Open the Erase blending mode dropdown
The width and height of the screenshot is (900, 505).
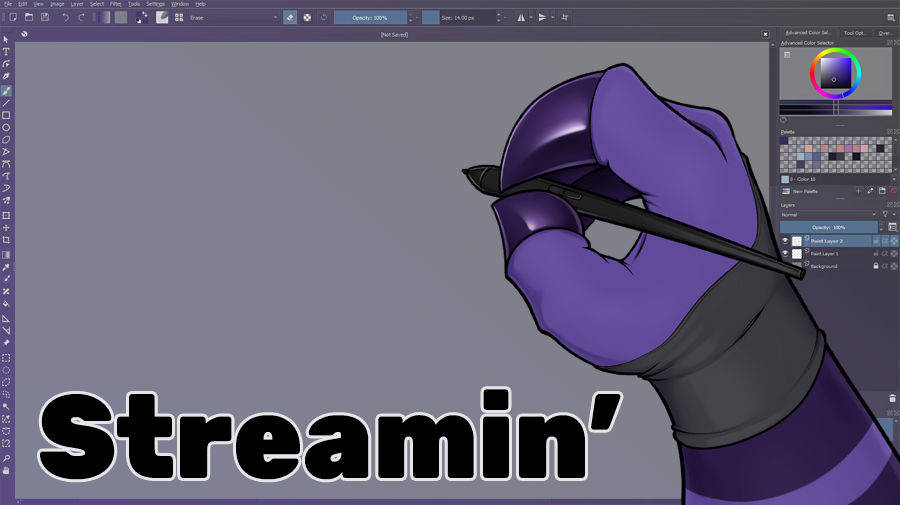(234, 18)
